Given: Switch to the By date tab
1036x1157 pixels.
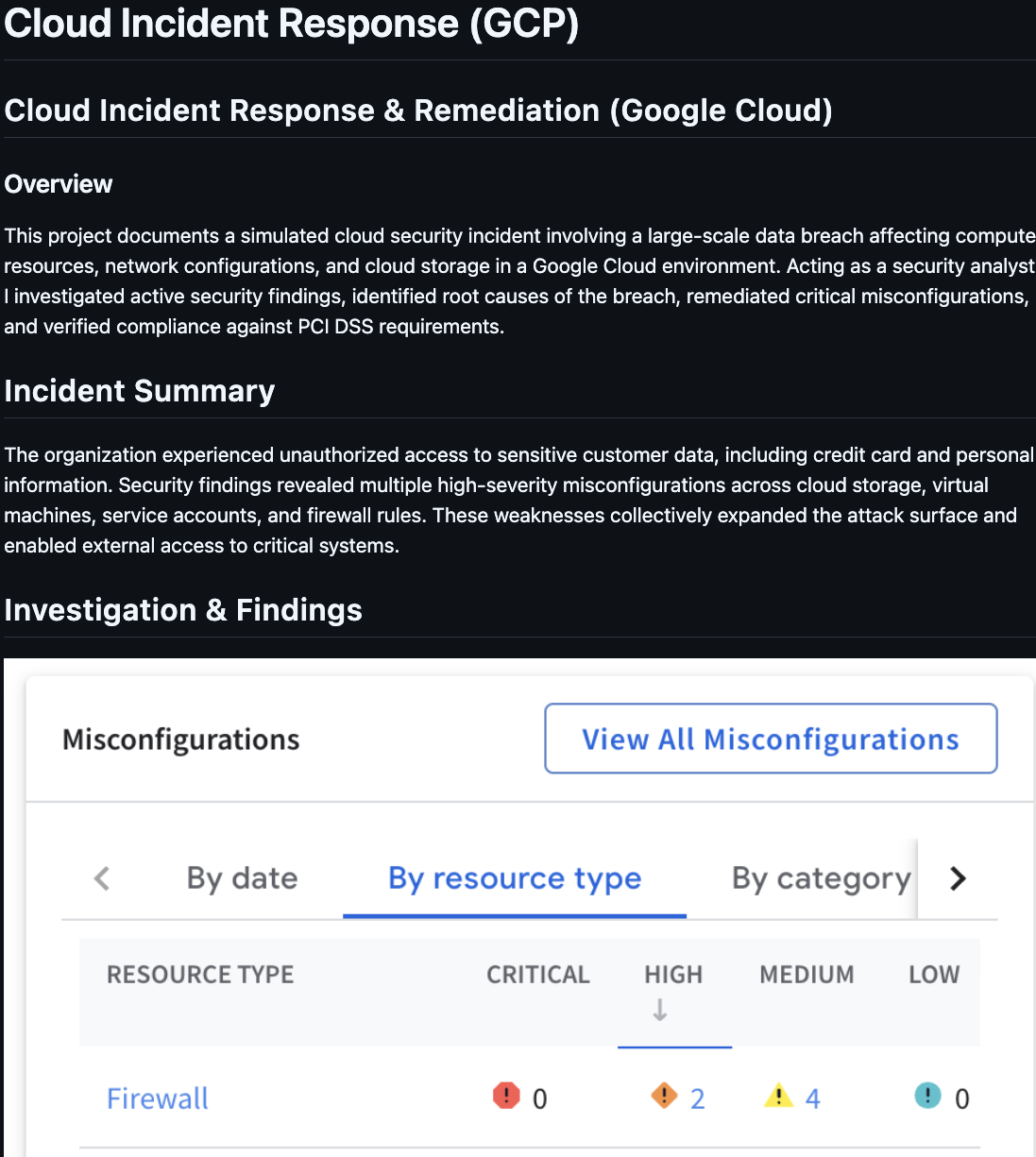Looking at the screenshot, I should coord(242,878).
